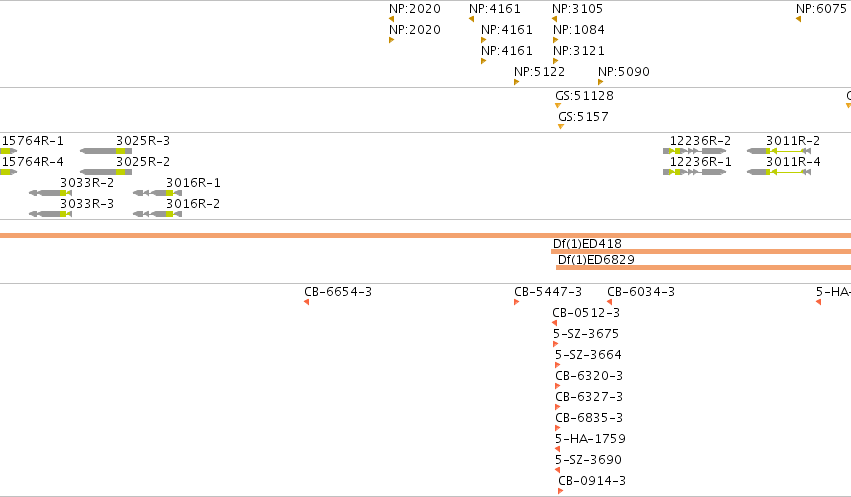Viewport: 851px width, 497px height.
Task: Click the NP:4161 label above the left-pointing marker
Action: tap(495, 9)
